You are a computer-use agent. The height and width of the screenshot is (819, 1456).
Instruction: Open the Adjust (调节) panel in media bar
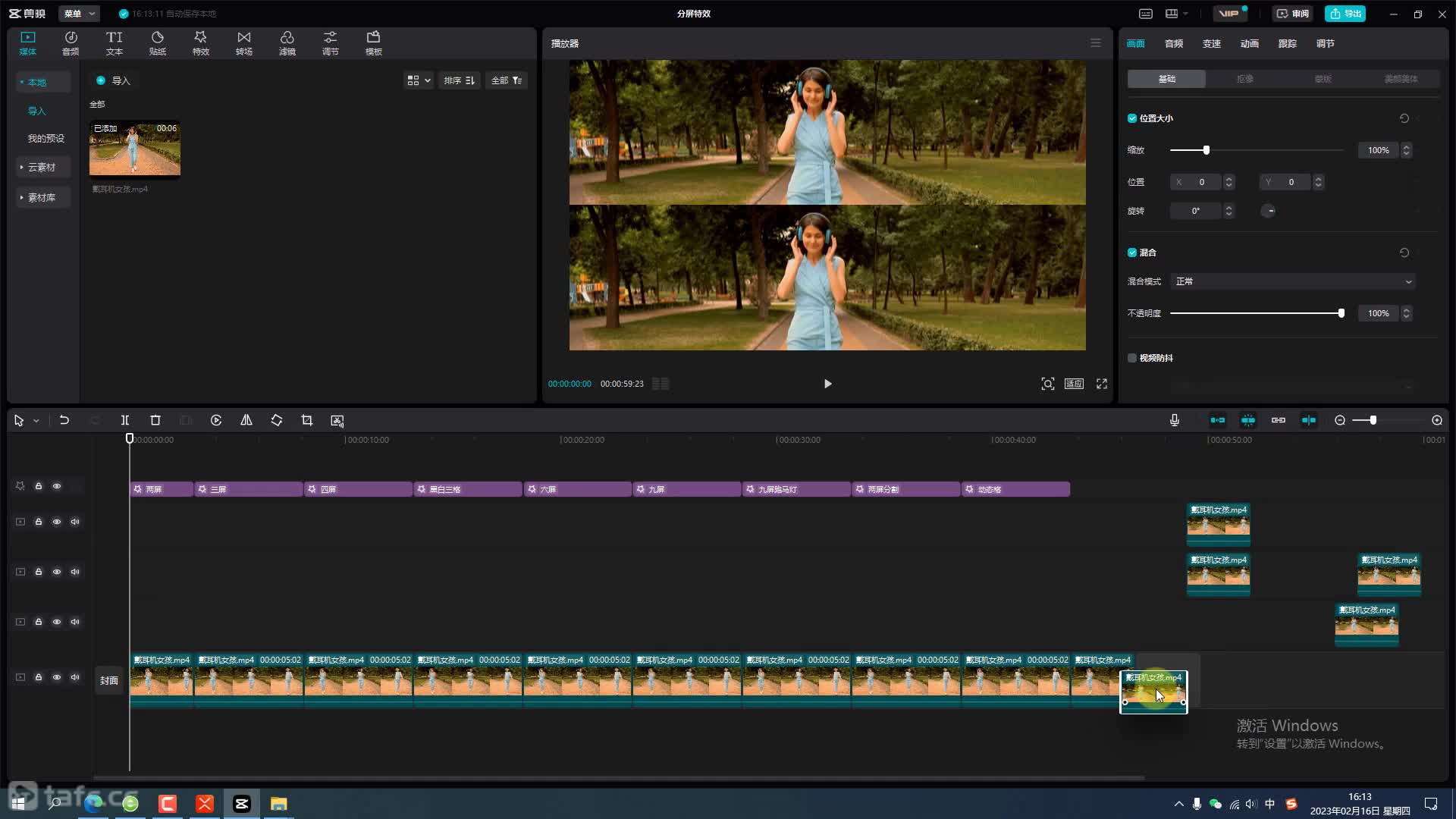330,43
